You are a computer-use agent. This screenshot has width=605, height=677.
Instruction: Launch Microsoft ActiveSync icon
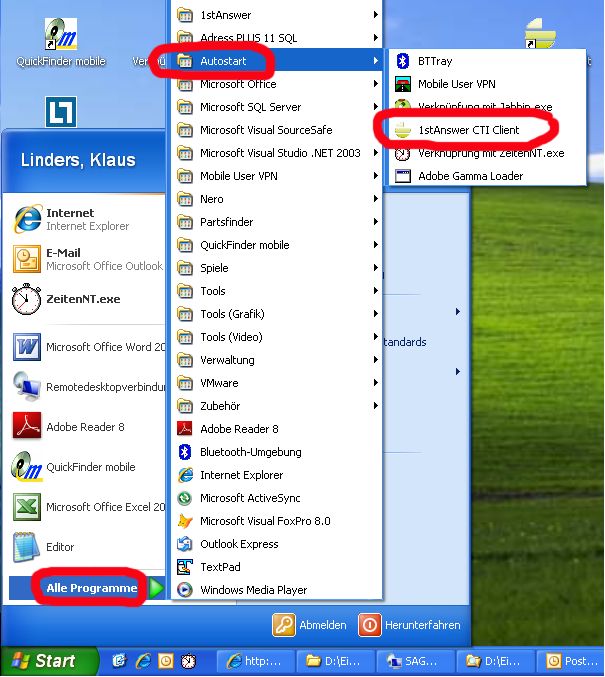tap(184, 498)
